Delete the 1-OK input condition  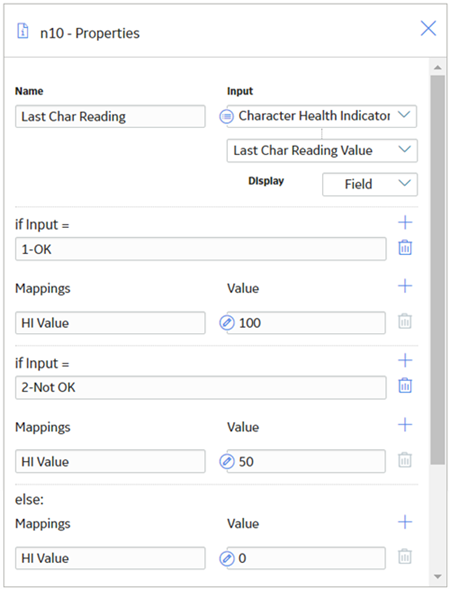coord(405,248)
